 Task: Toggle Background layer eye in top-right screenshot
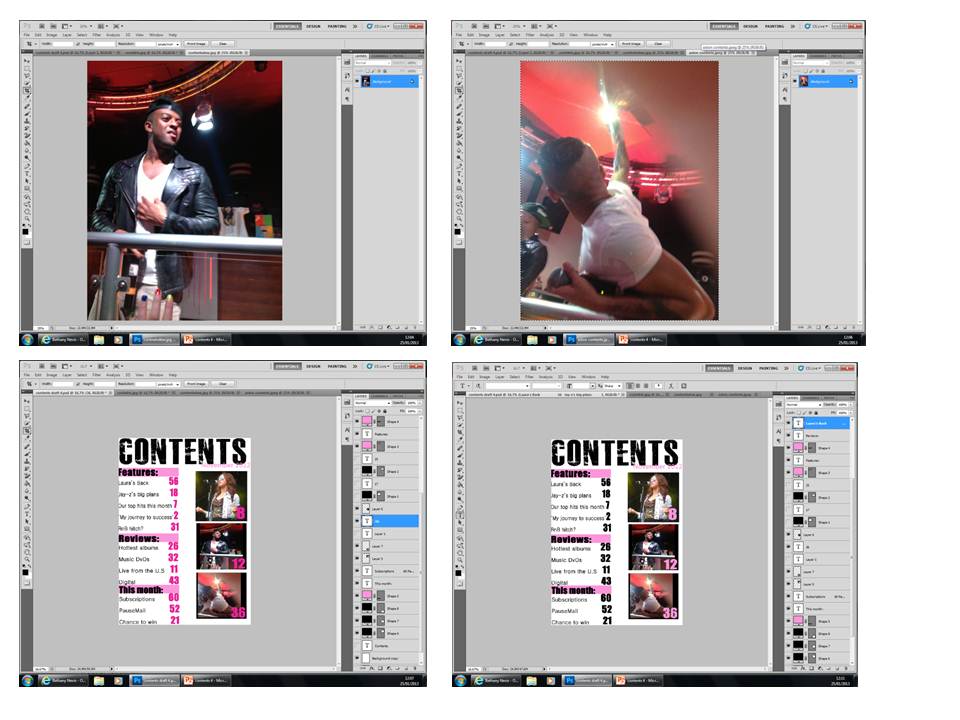794,81
